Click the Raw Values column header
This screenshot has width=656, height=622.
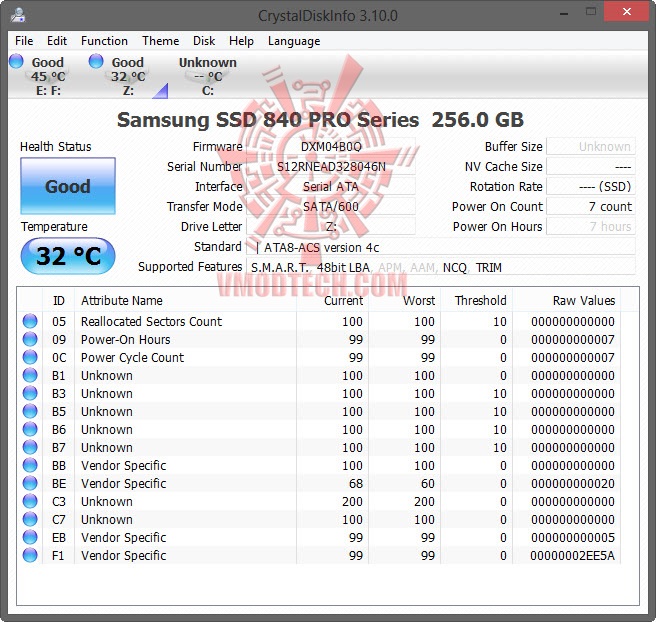point(566,300)
